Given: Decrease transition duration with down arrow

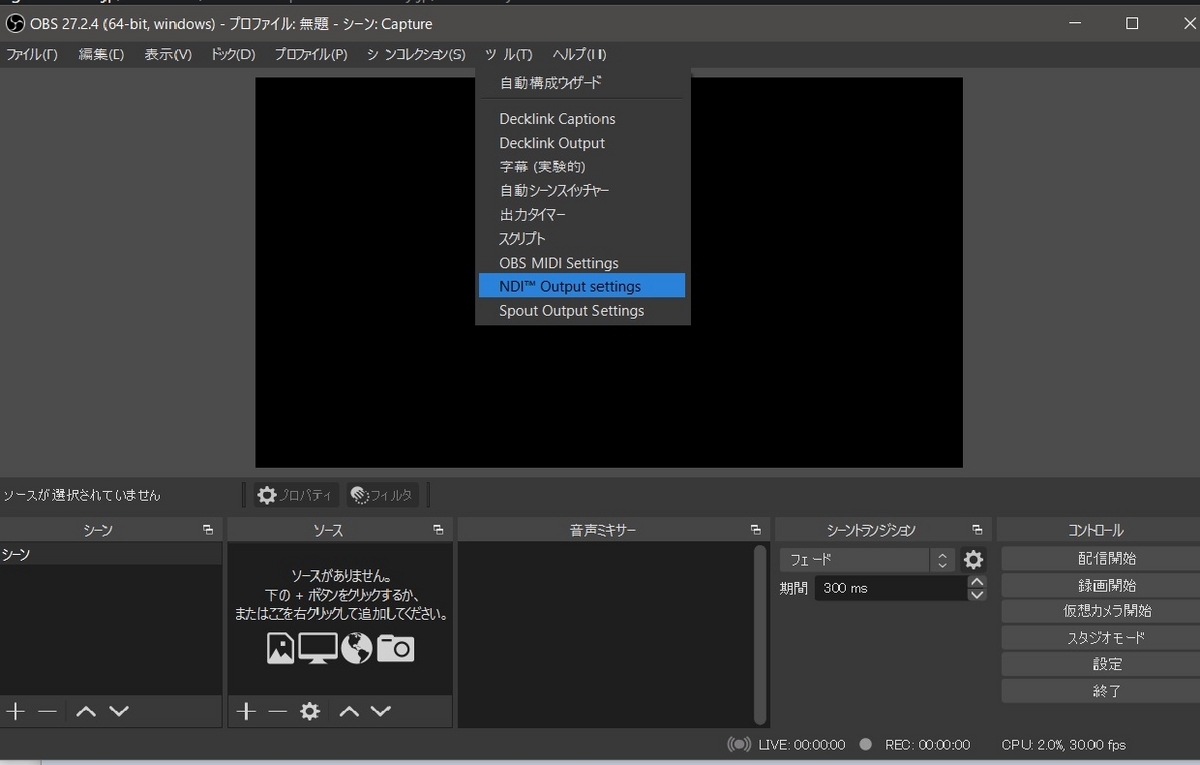Looking at the screenshot, I should pos(977,594).
